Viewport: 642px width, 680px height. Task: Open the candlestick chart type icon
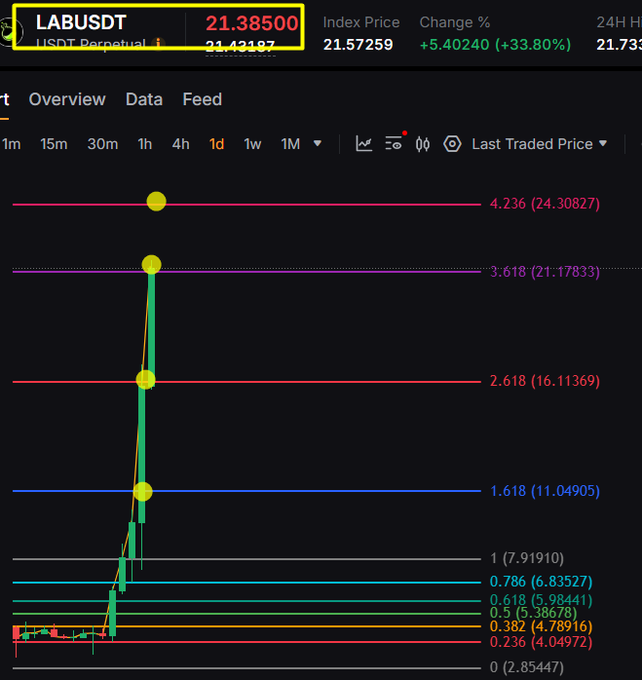423,144
